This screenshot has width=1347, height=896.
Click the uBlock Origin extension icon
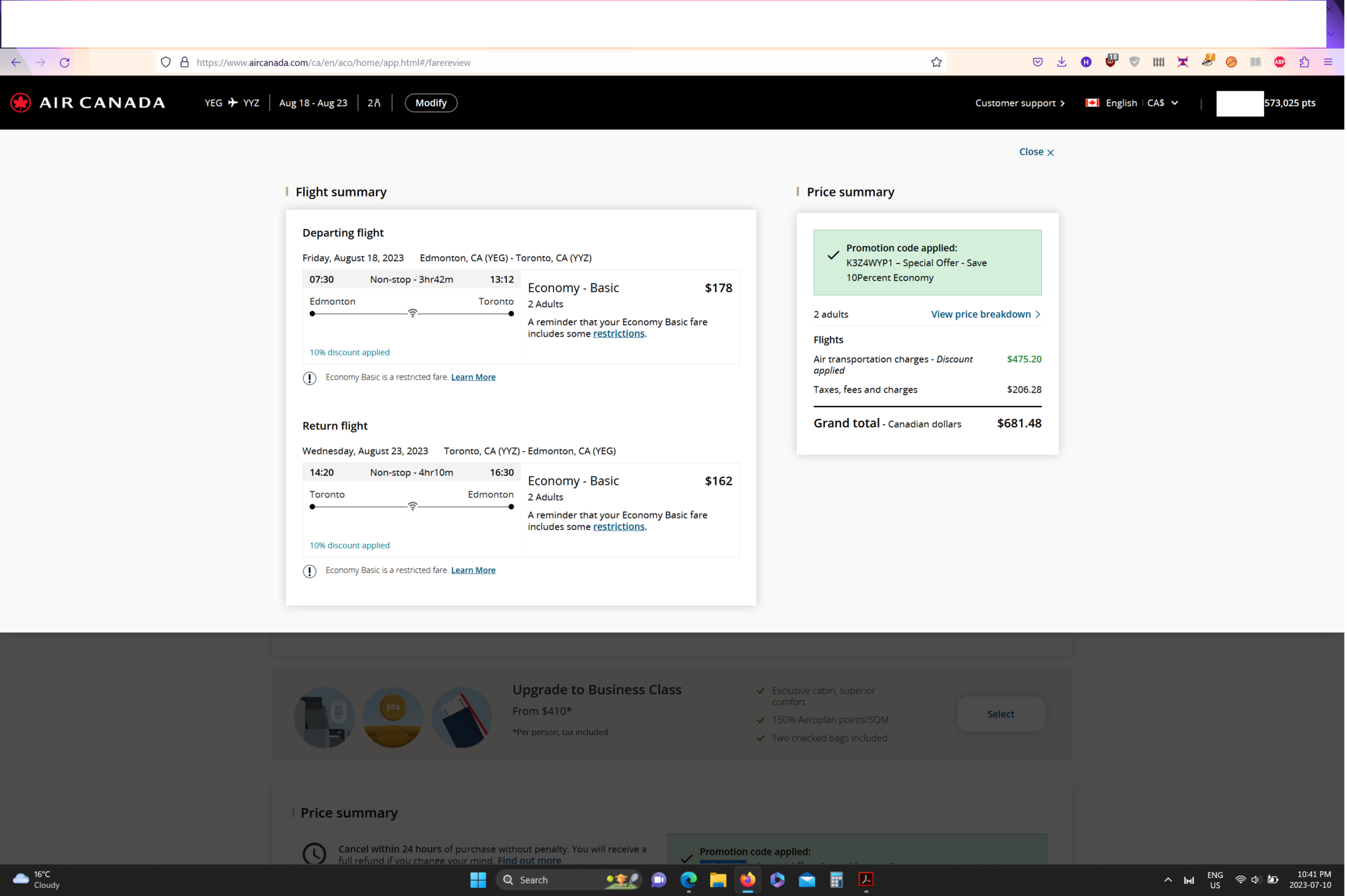(x=1111, y=63)
